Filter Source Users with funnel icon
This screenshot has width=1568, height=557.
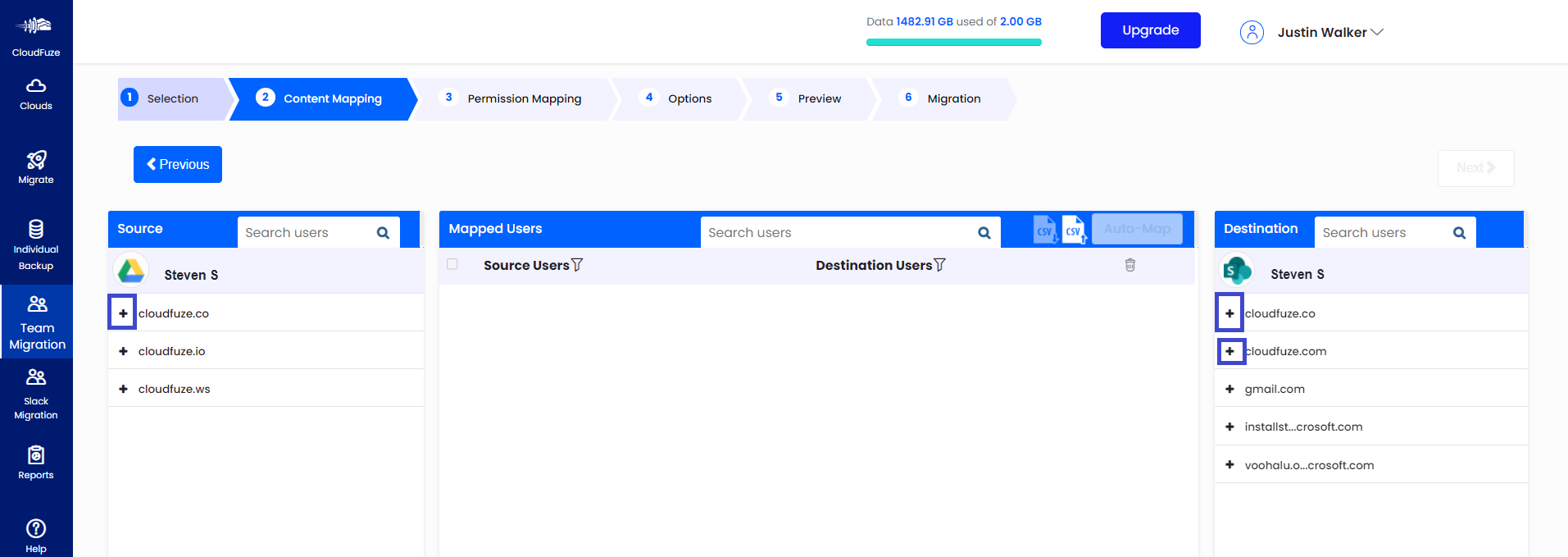pos(577,265)
